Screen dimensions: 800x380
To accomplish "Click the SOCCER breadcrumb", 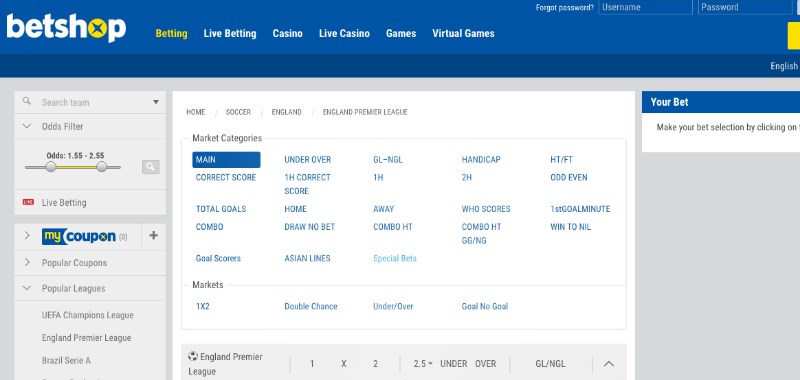I will (x=238, y=112).
